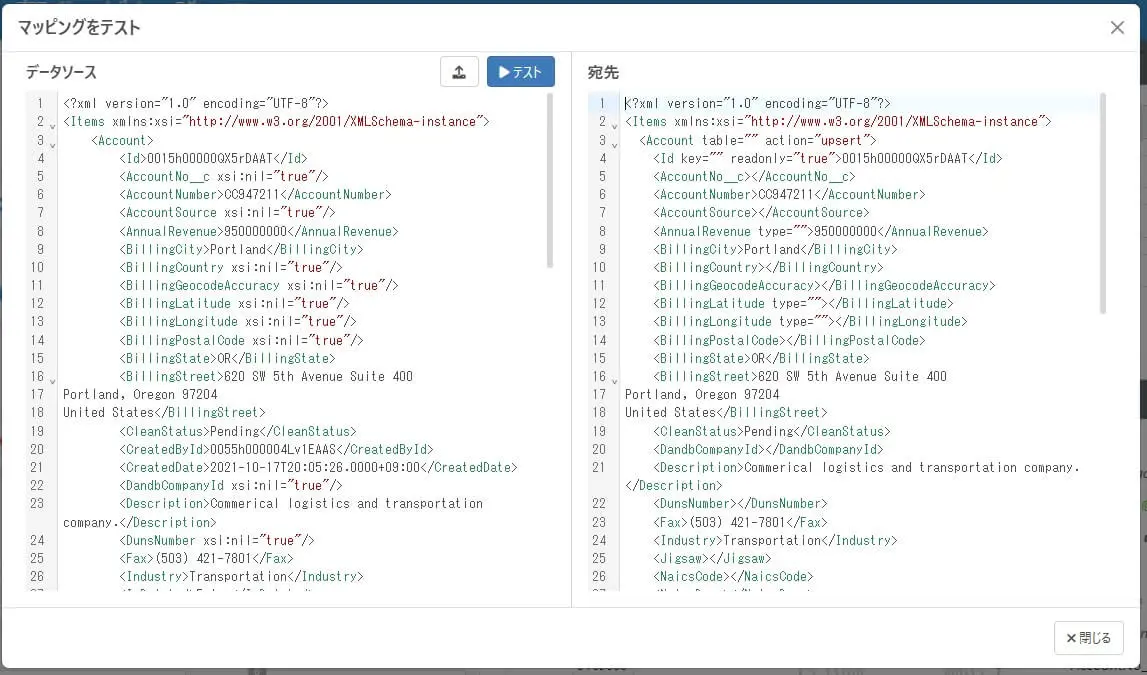
Task: Click the BillingLatitude type line in destination
Action: pyautogui.click(x=803, y=303)
